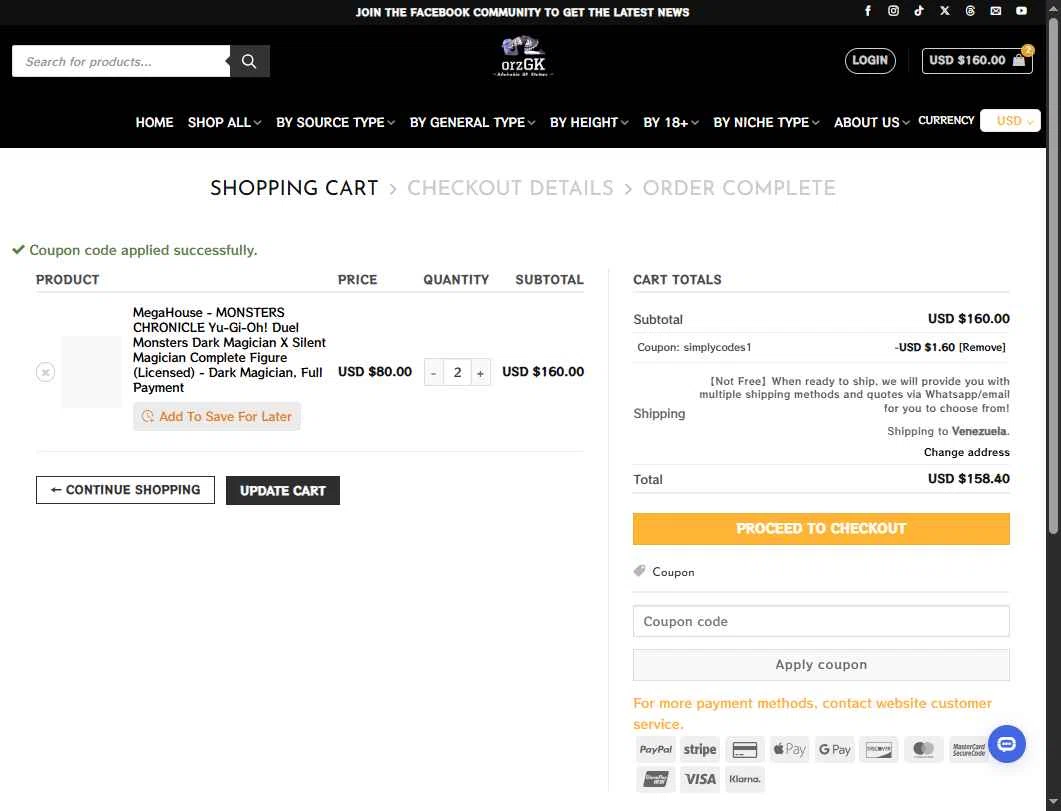Image resolution: width=1061 pixels, height=811 pixels.
Task: Expand the By General Type menu
Action: coord(472,122)
